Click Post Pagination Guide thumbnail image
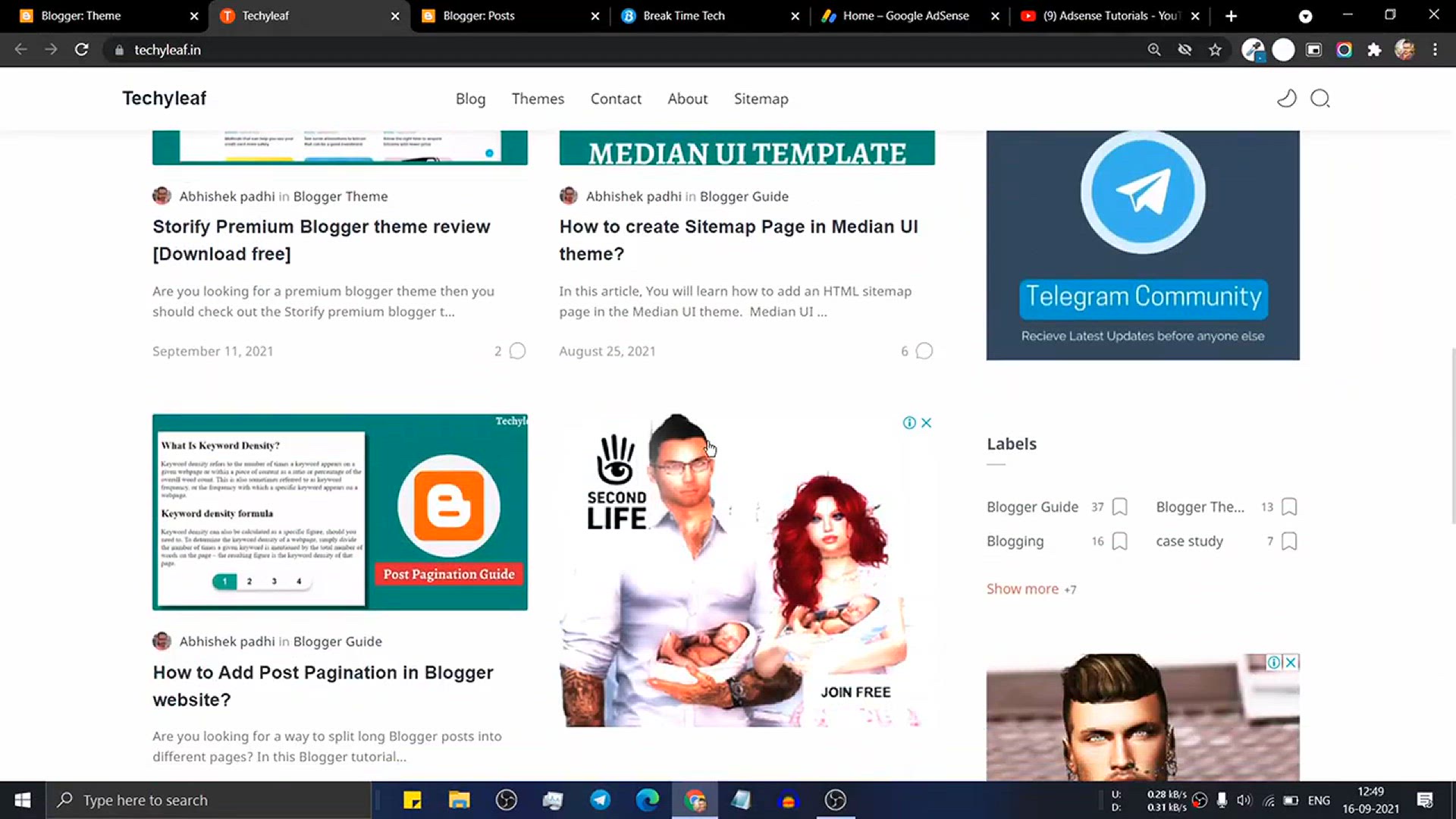 point(340,512)
